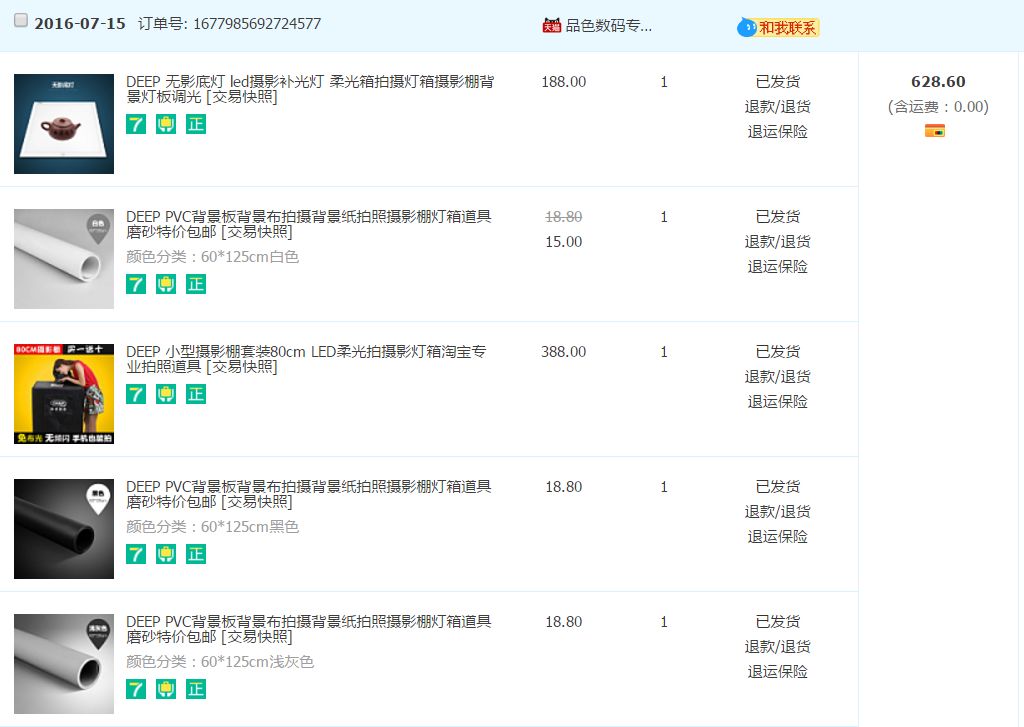The height and width of the screenshot is (727, 1024).
Task: Click 退款/退货 for the light gray backdrop
Action: point(777,647)
